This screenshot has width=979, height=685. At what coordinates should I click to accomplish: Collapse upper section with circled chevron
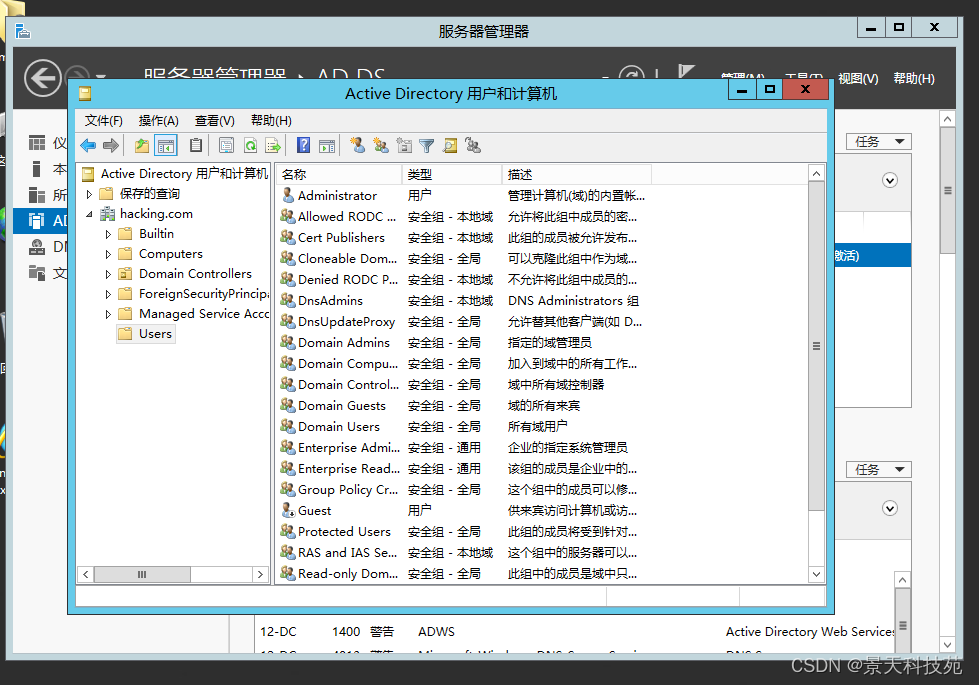point(890,180)
